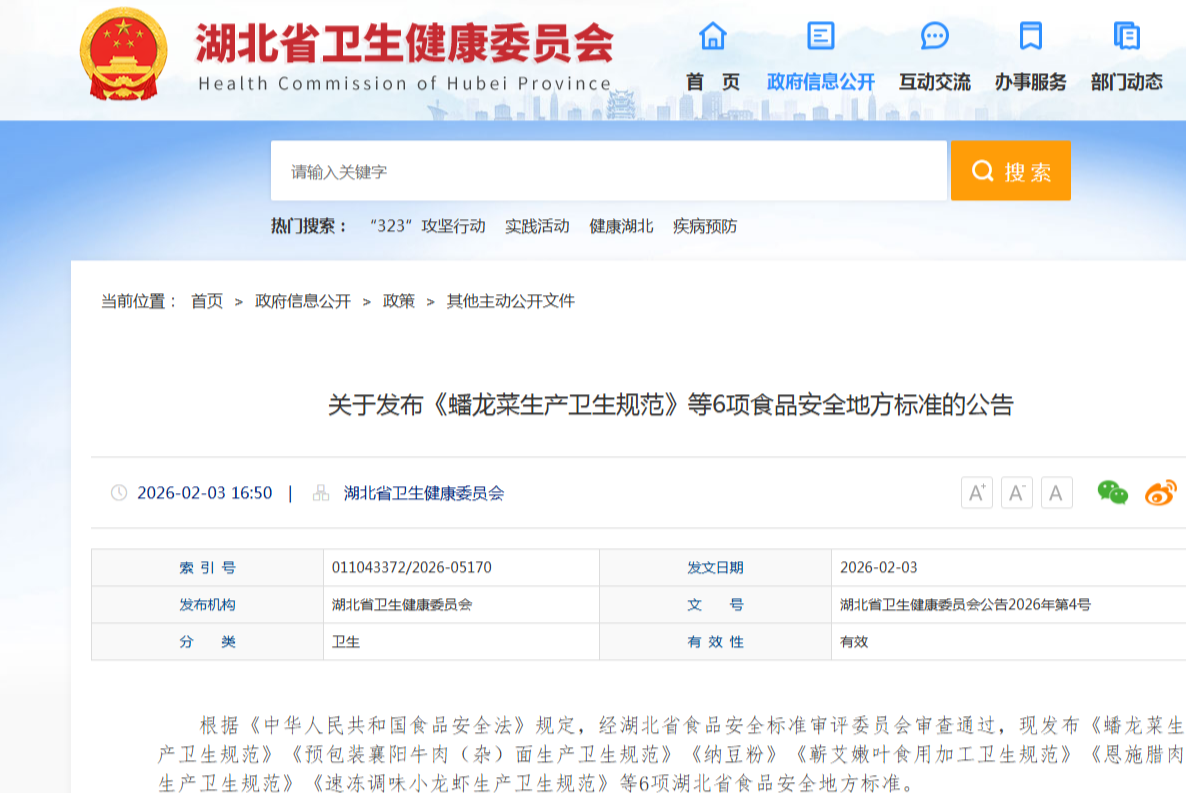Screen dimensions: 1186x793
Task: Select hot search term 健康湖北
Action: [x=621, y=226]
